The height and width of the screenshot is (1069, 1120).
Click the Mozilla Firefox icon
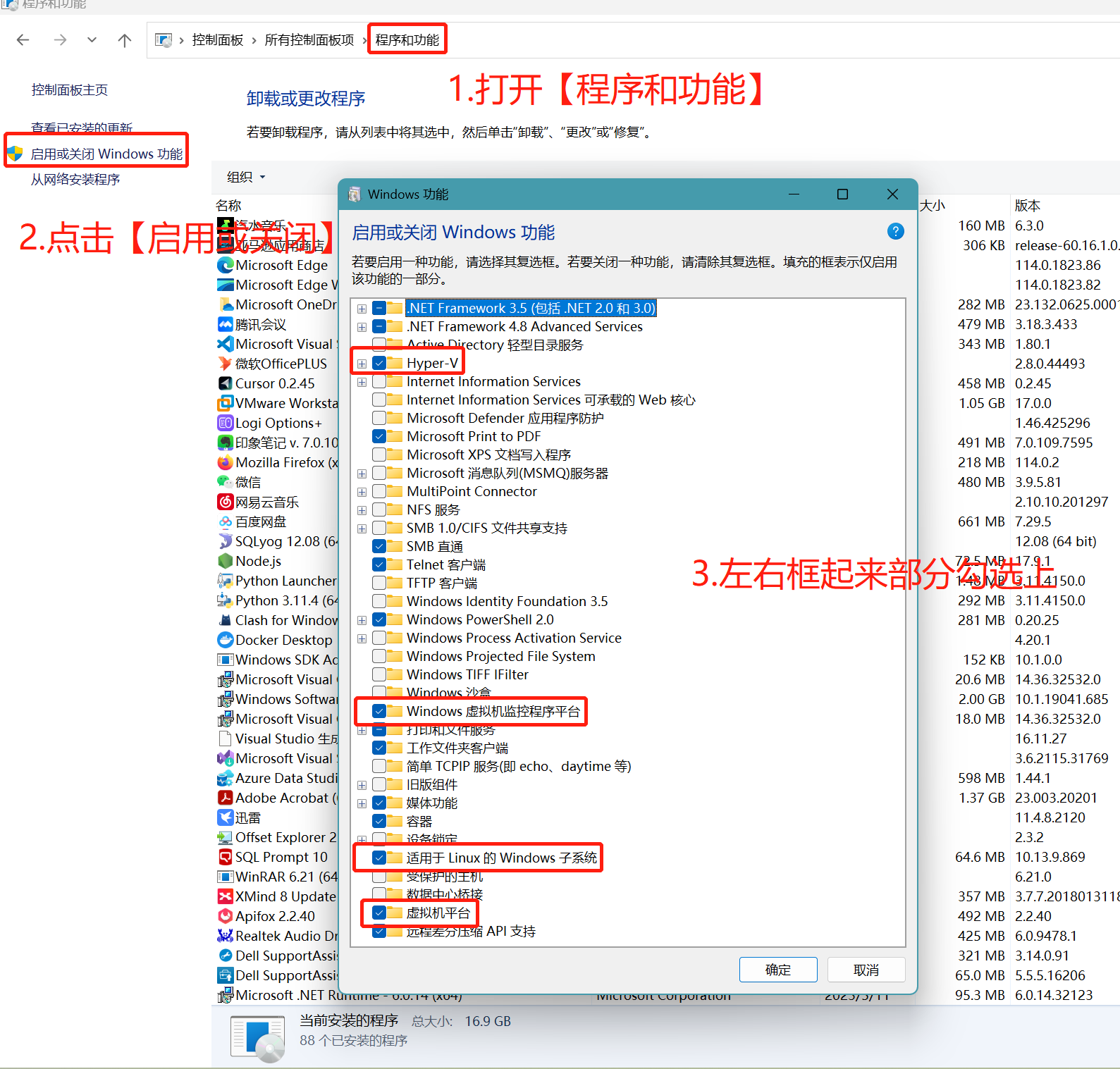click(225, 462)
